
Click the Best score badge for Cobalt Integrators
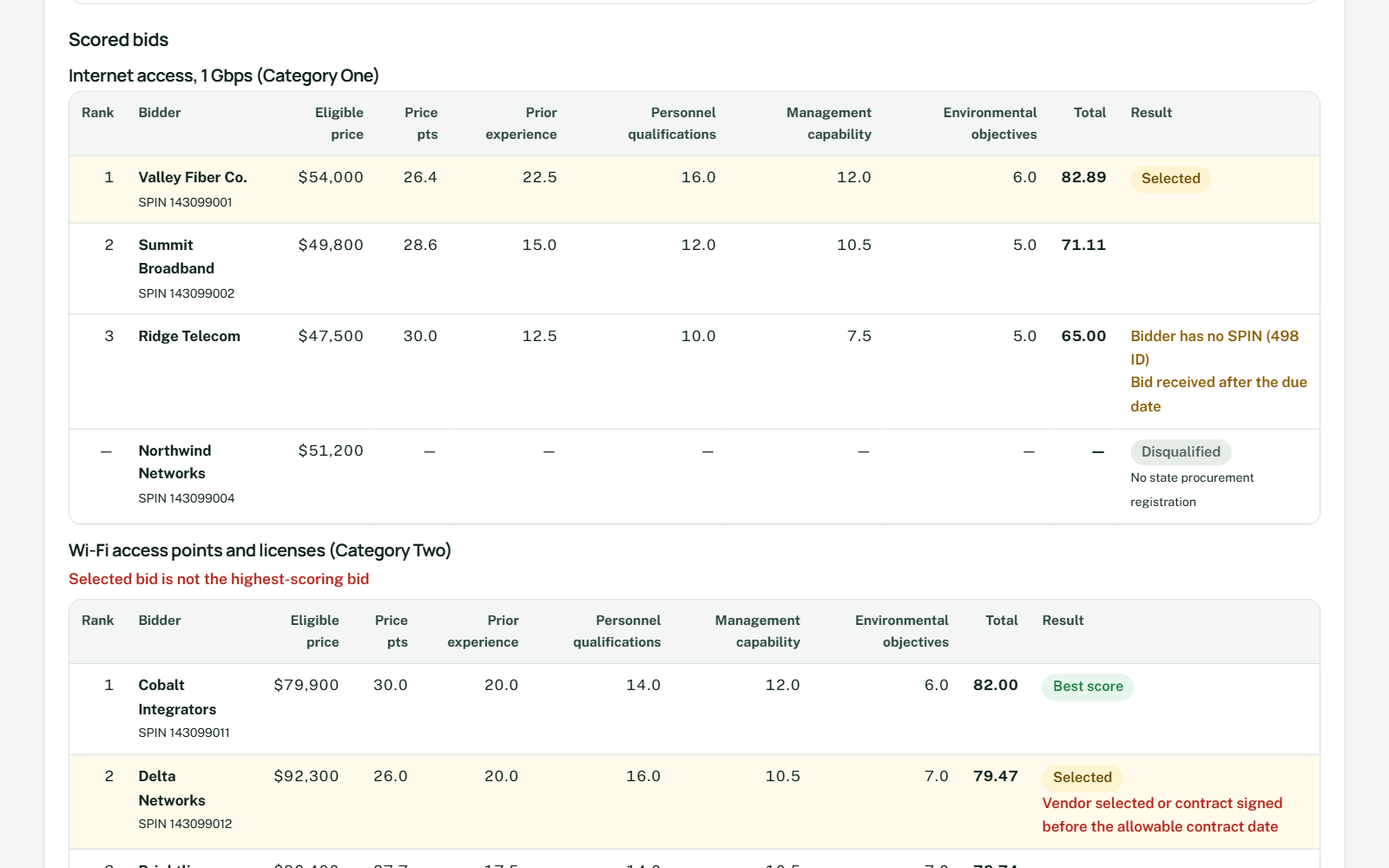pyautogui.click(x=1088, y=687)
